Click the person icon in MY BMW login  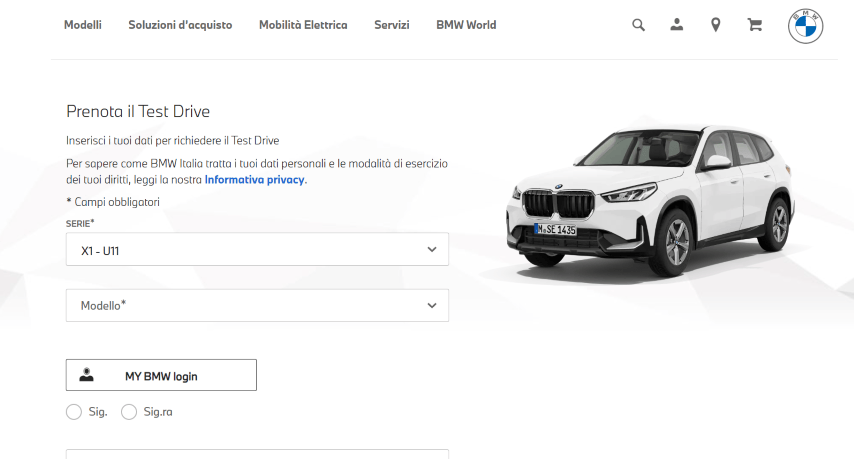pos(87,375)
